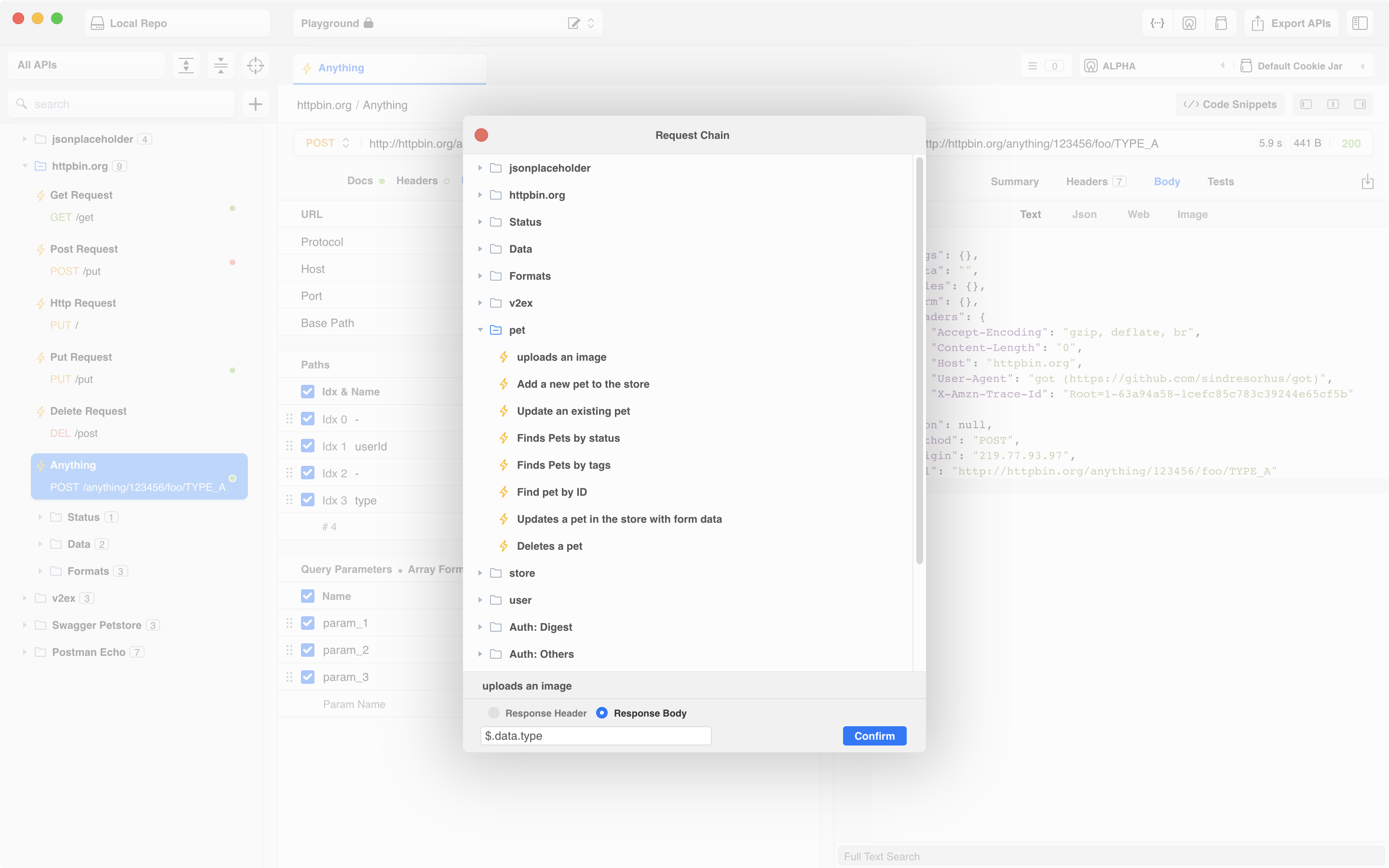Viewport: 1389px width, 868px height.
Task: Click the Request Chain list scrollbar
Action: [919, 361]
